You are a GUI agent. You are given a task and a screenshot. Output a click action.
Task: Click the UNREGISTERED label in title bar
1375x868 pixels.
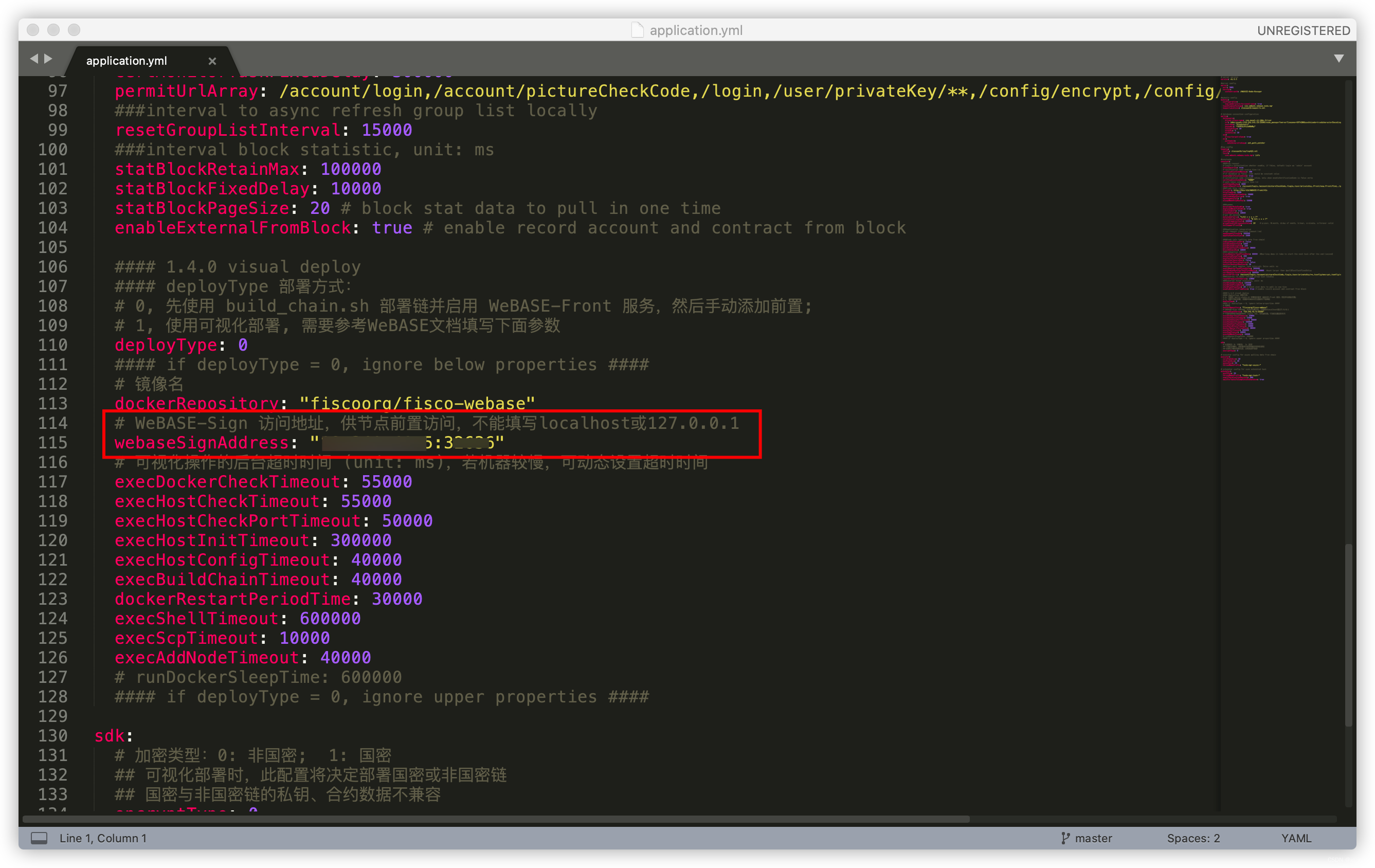(x=1303, y=30)
